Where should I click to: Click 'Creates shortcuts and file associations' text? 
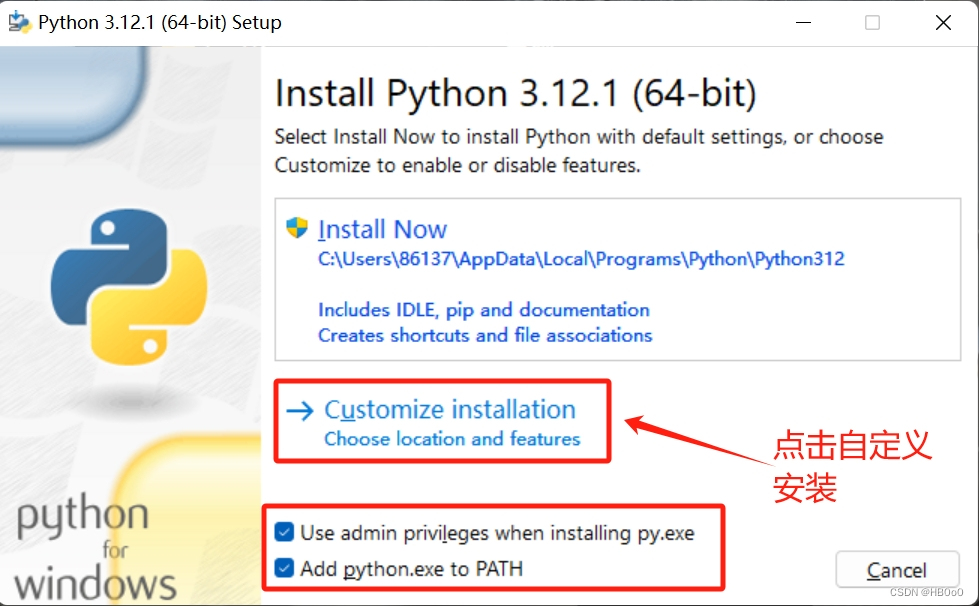[485, 335]
